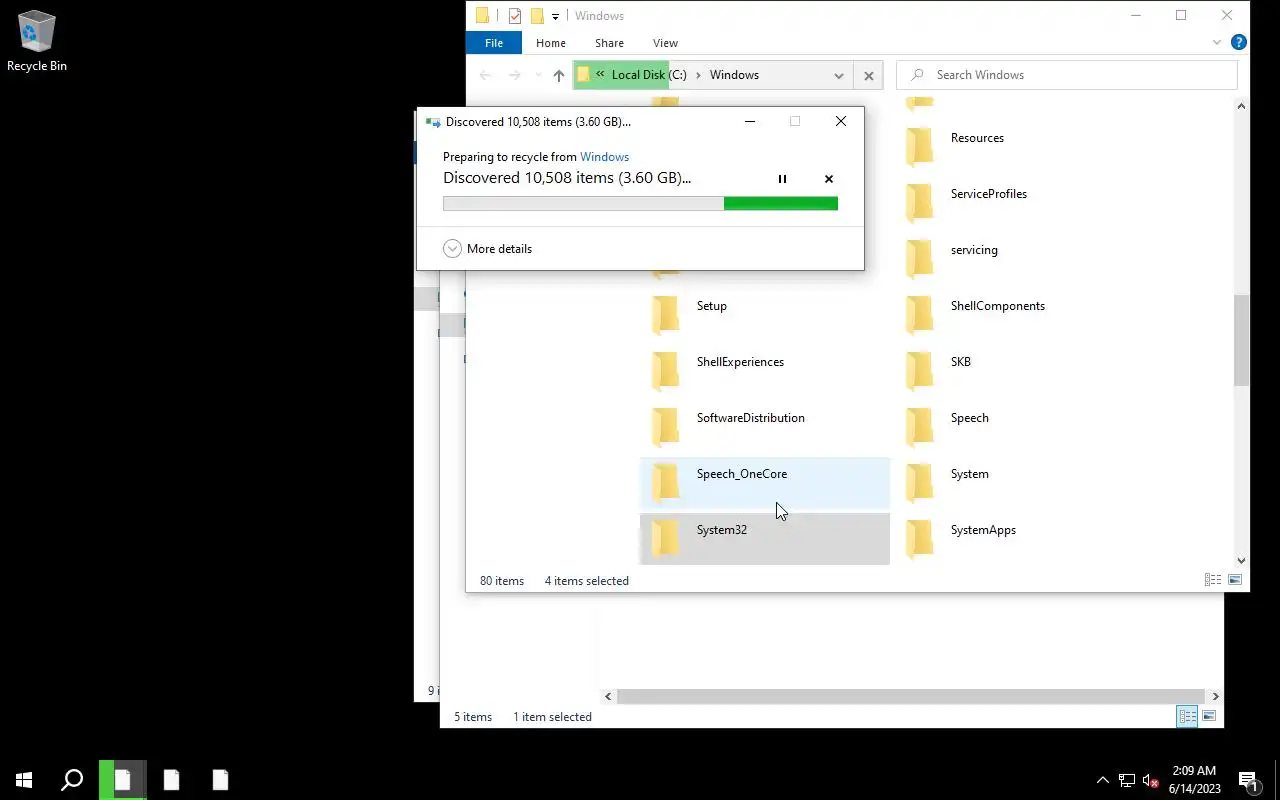Pause the recycle operation
This screenshot has height=800, width=1280.
782,179
